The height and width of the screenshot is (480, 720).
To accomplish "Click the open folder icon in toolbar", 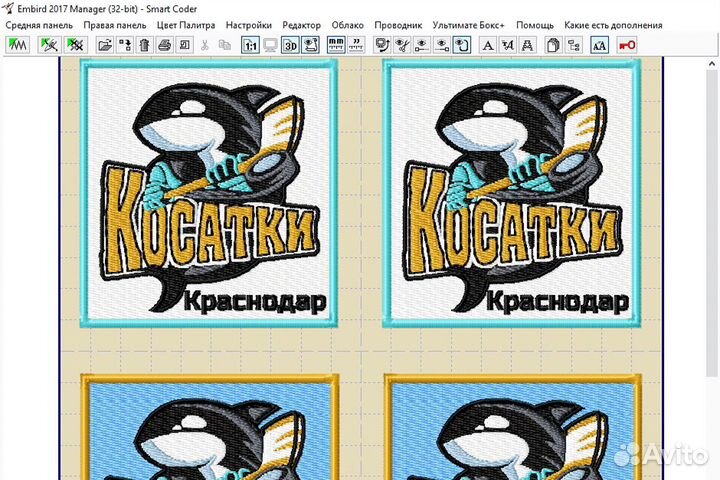I will [x=104, y=45].
